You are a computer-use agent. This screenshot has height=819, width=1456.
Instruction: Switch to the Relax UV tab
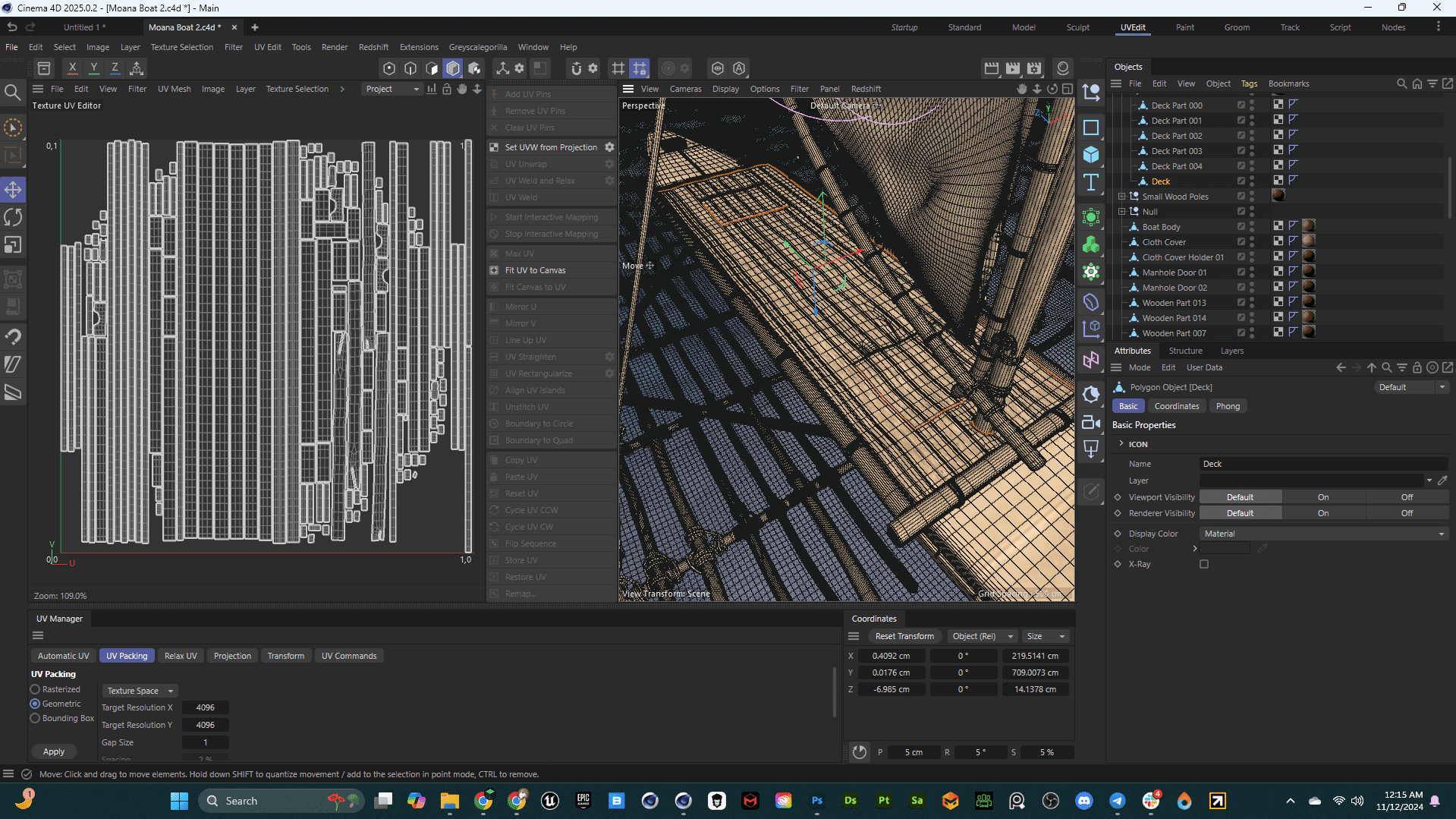point(181,656)
